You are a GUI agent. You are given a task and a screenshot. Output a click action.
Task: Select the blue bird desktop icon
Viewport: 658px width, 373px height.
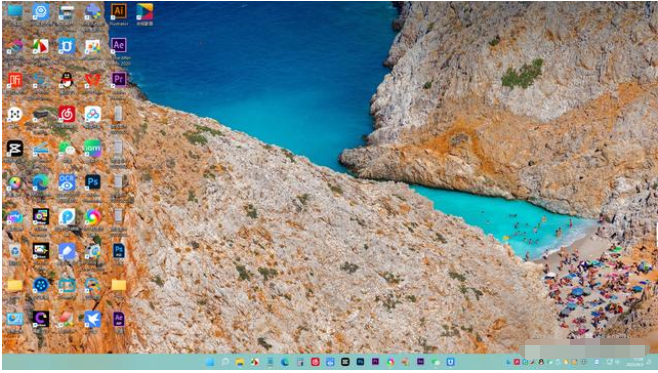coord(93,319)
